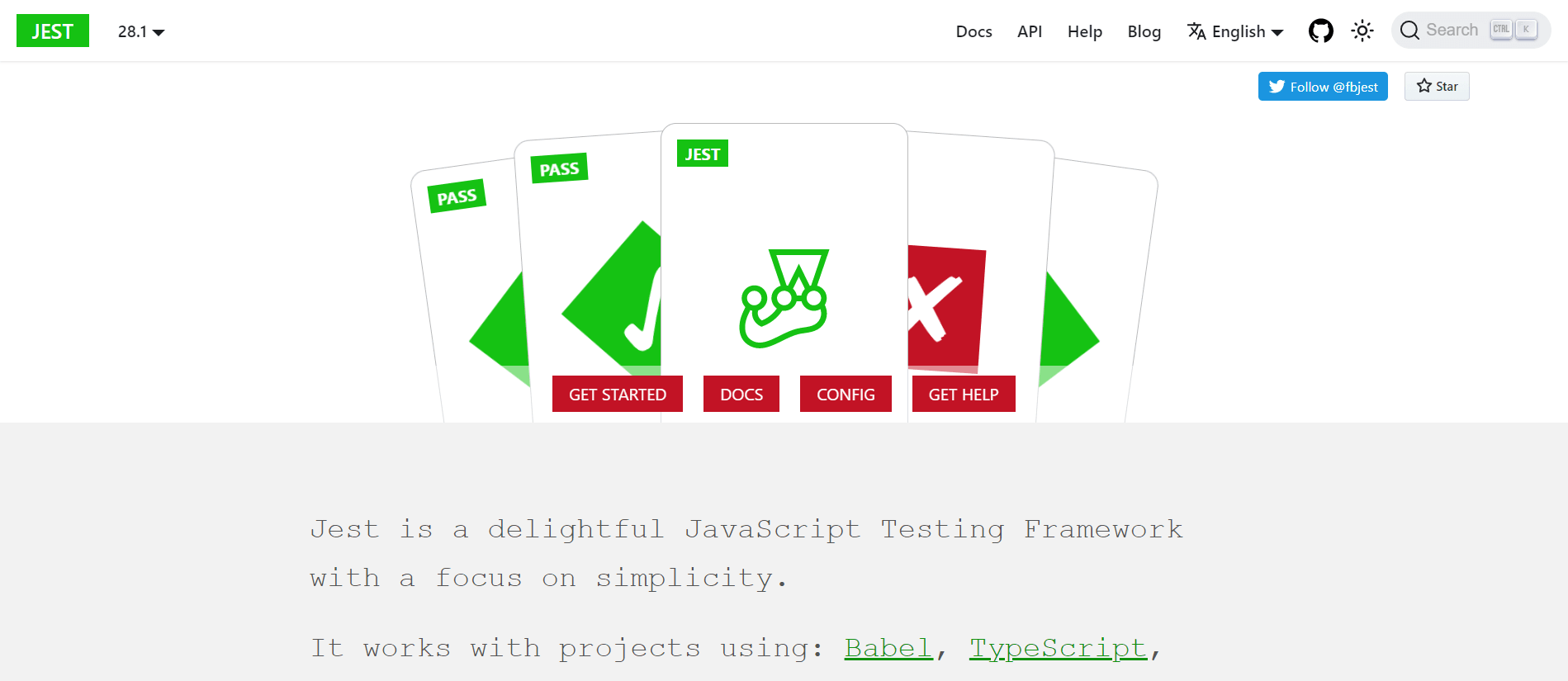Click the green JEST logo in navbar
This screenshot has width=1568, height=681.
(53, 31)
